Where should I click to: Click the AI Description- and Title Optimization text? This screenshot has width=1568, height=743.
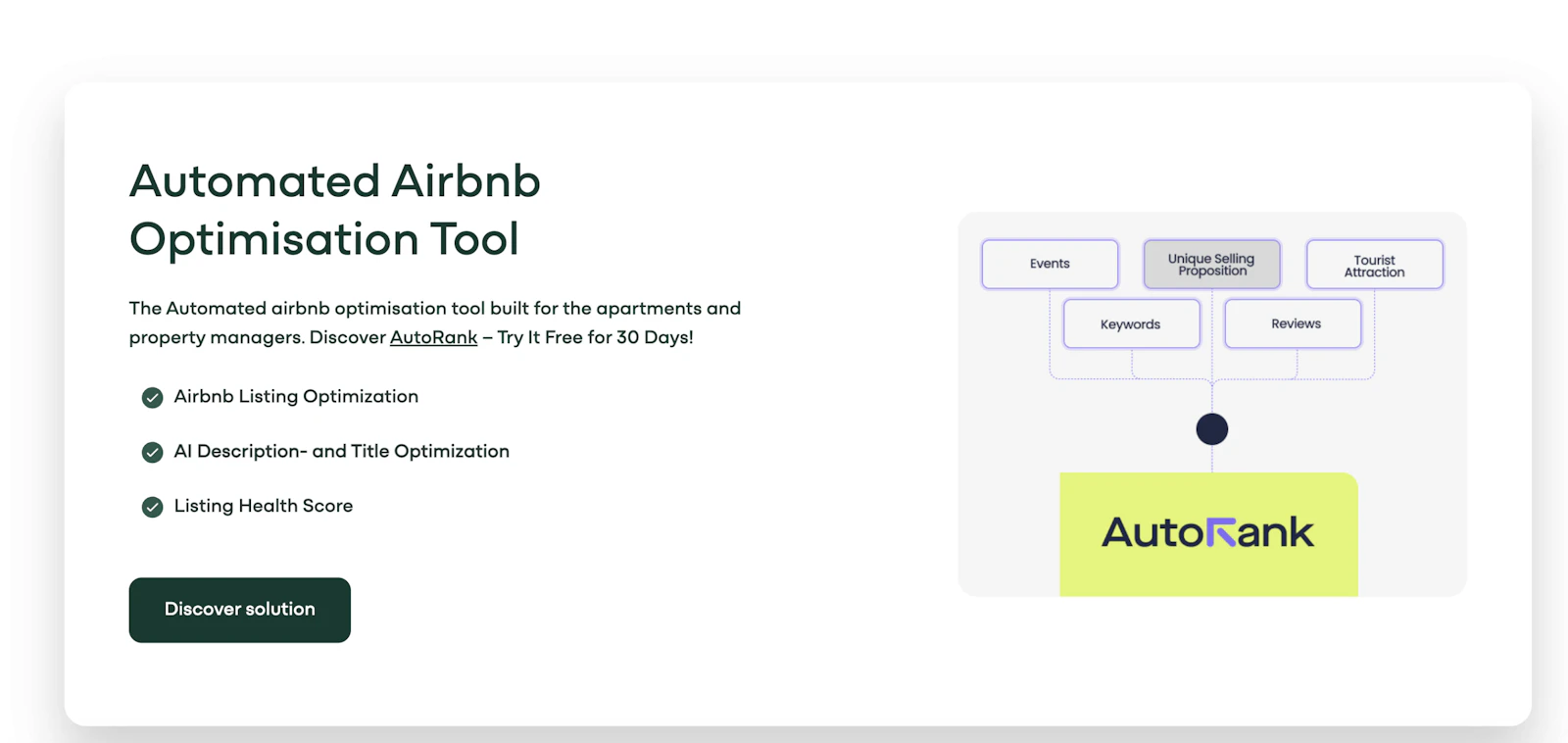[341, 451]
